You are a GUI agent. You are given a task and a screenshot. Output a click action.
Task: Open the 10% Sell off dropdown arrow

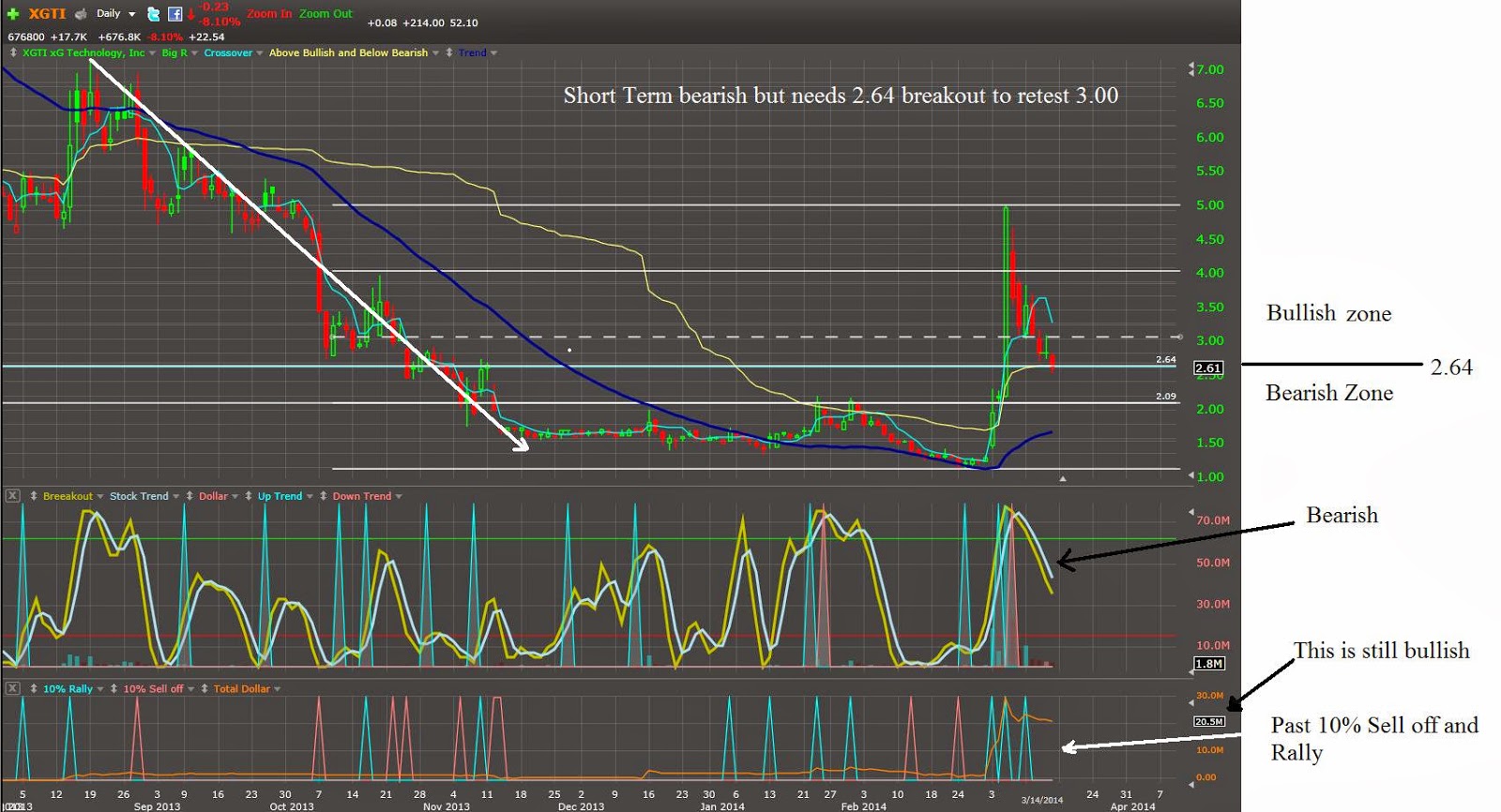[x=191, y=689]
